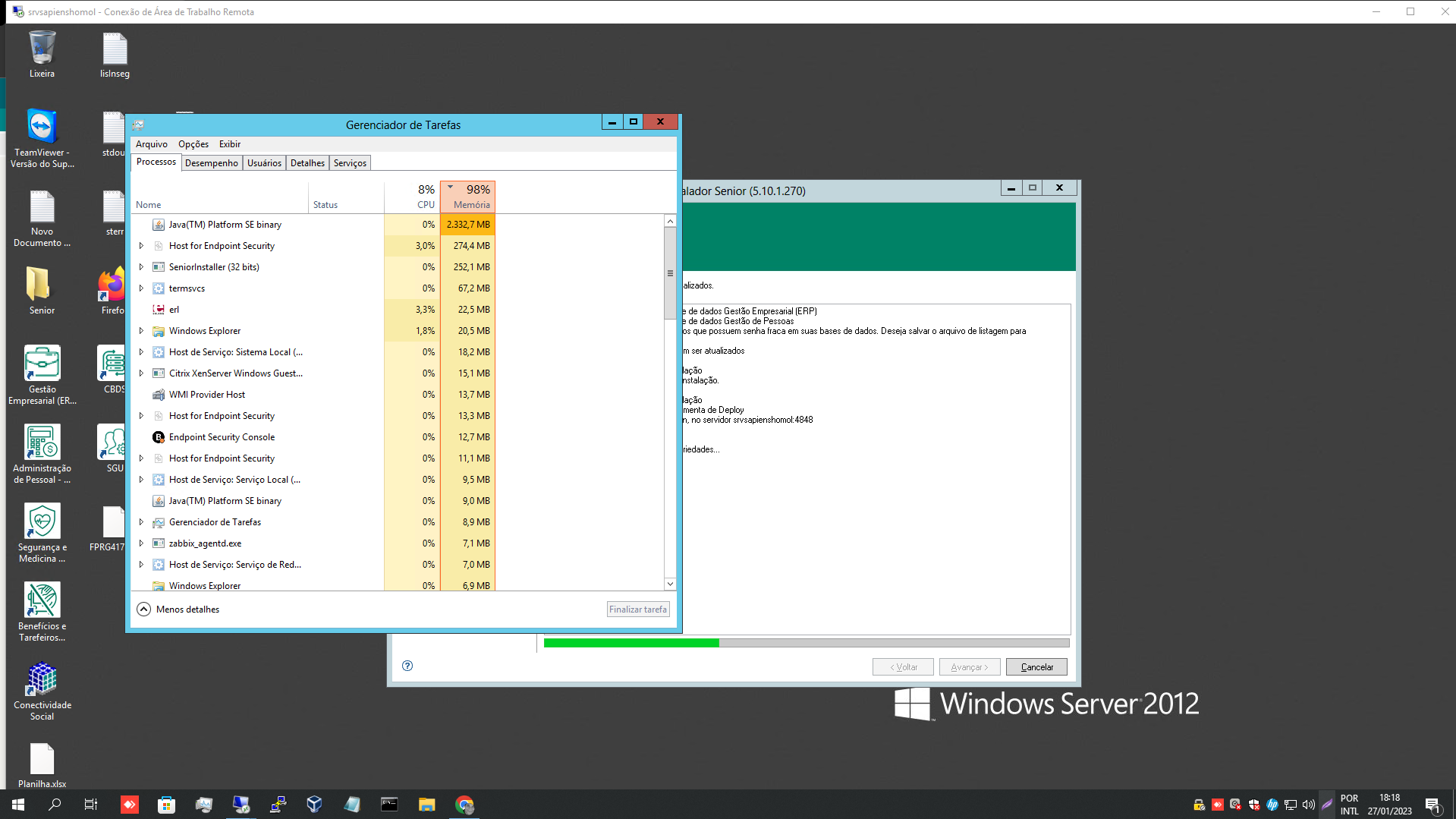Open the clock showing 18:18

tap(1390, 805)
